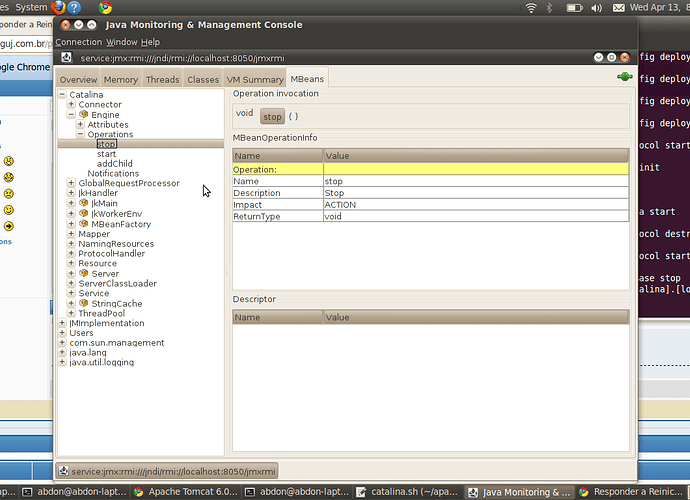This screenshot has width=690, height=500.
Task: Open the mail envelope indicator
Action: 619,8
